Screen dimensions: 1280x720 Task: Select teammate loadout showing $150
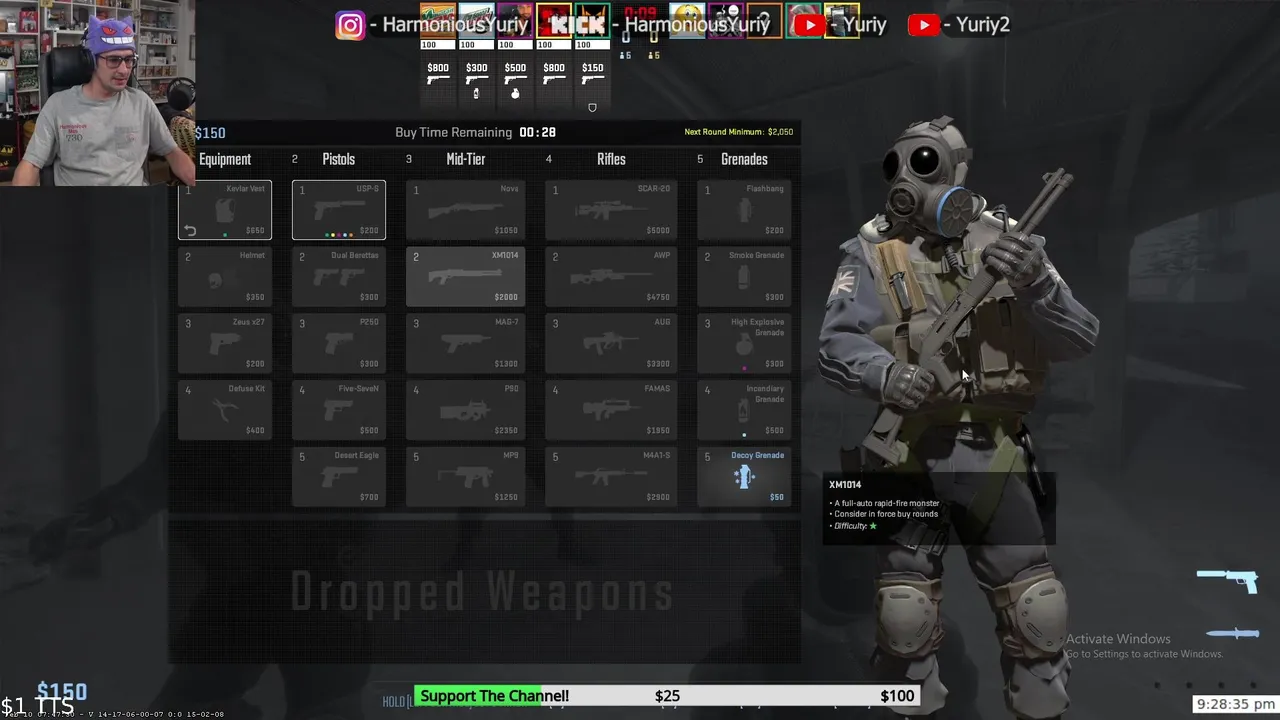[x=592, y=80]
